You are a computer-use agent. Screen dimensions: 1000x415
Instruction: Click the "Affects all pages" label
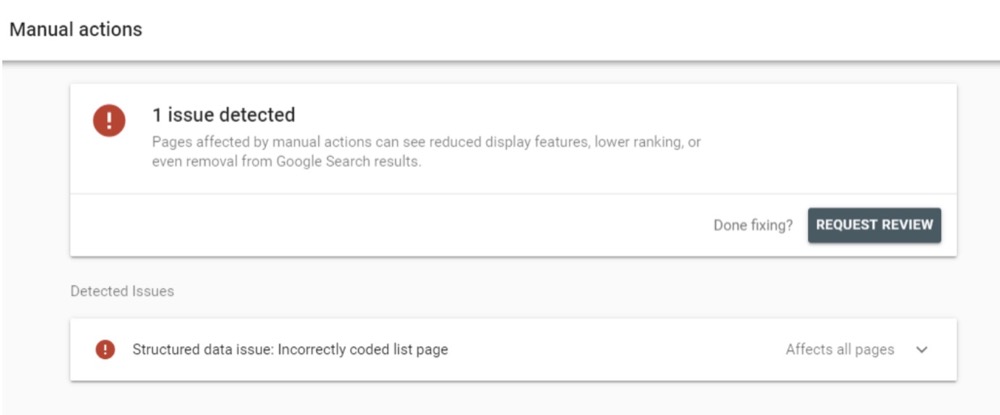(x=839, y=349)
